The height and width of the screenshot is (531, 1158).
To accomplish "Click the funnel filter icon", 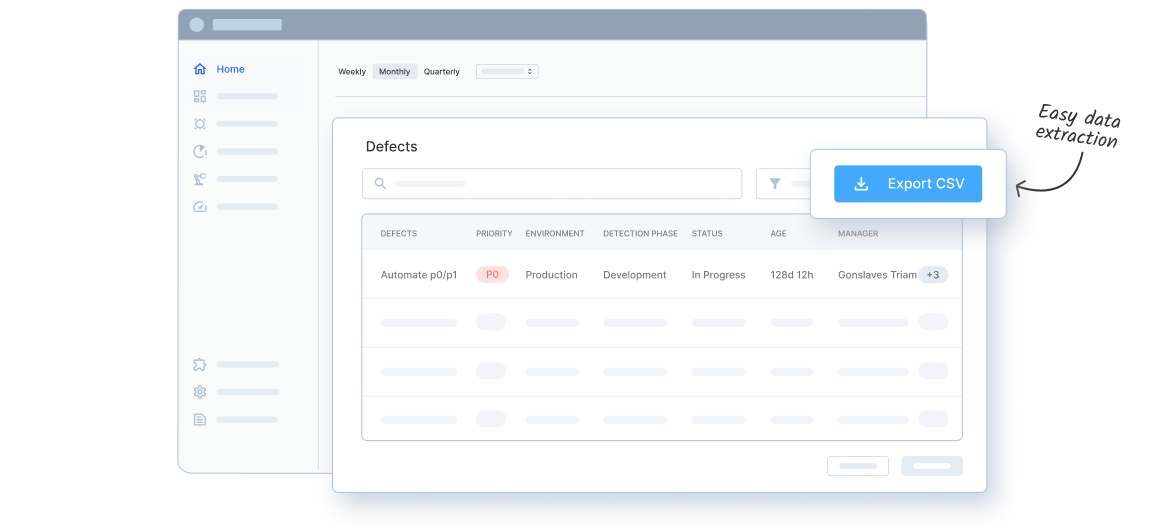I will [775, 183].
